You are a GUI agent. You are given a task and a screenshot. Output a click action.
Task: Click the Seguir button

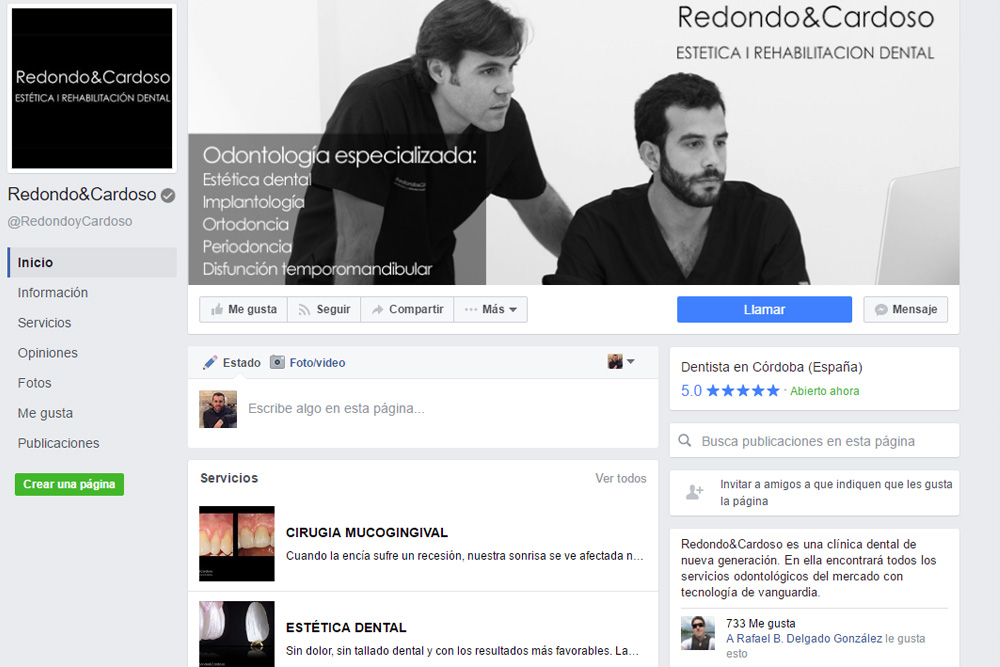324,309
